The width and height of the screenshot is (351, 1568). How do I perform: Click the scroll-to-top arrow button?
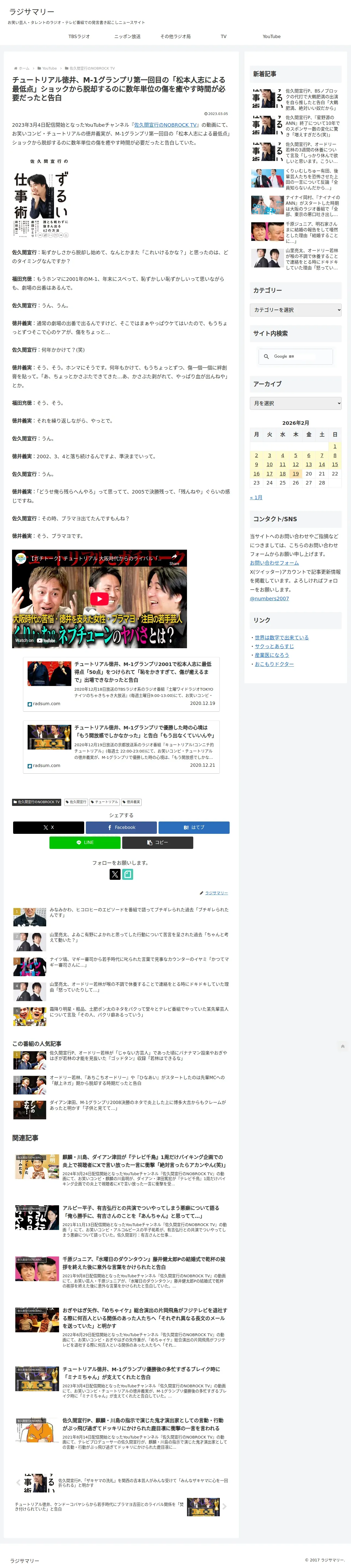343,1046
